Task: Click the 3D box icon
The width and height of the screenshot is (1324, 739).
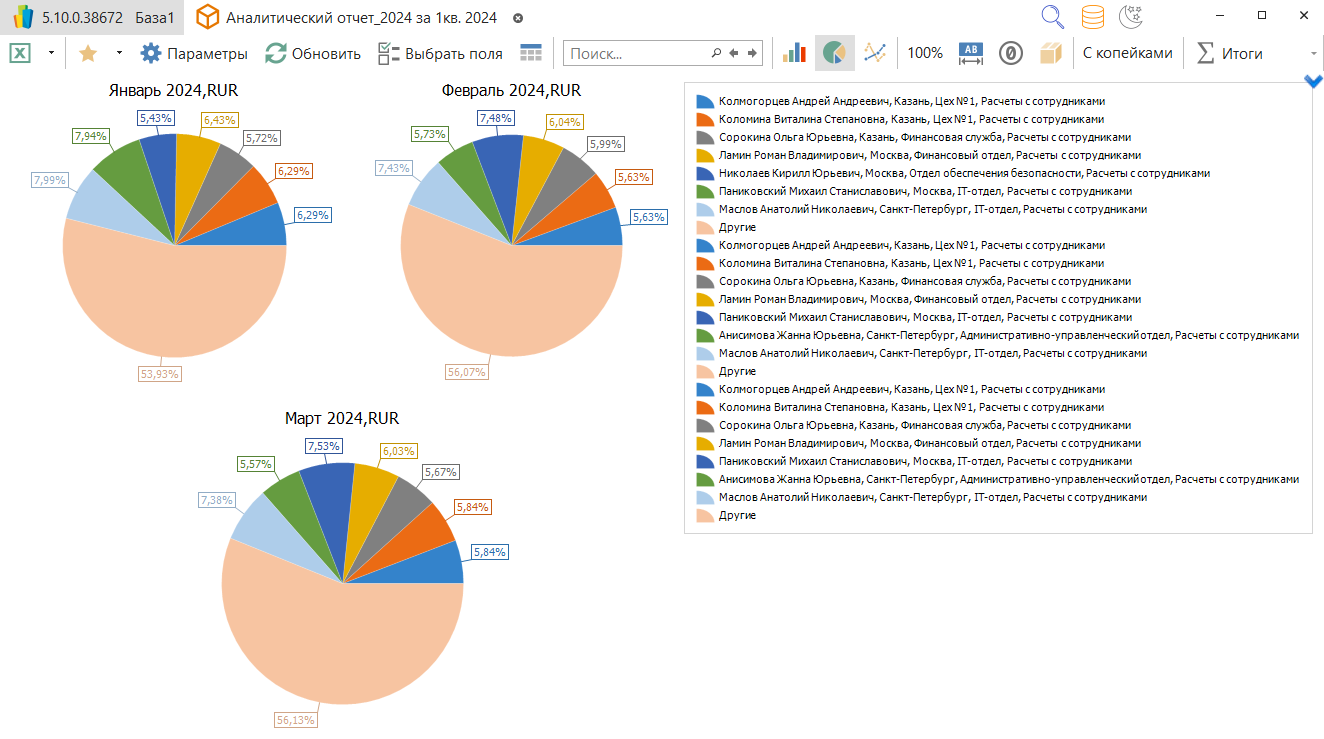Action: (x=1050, y=53)
